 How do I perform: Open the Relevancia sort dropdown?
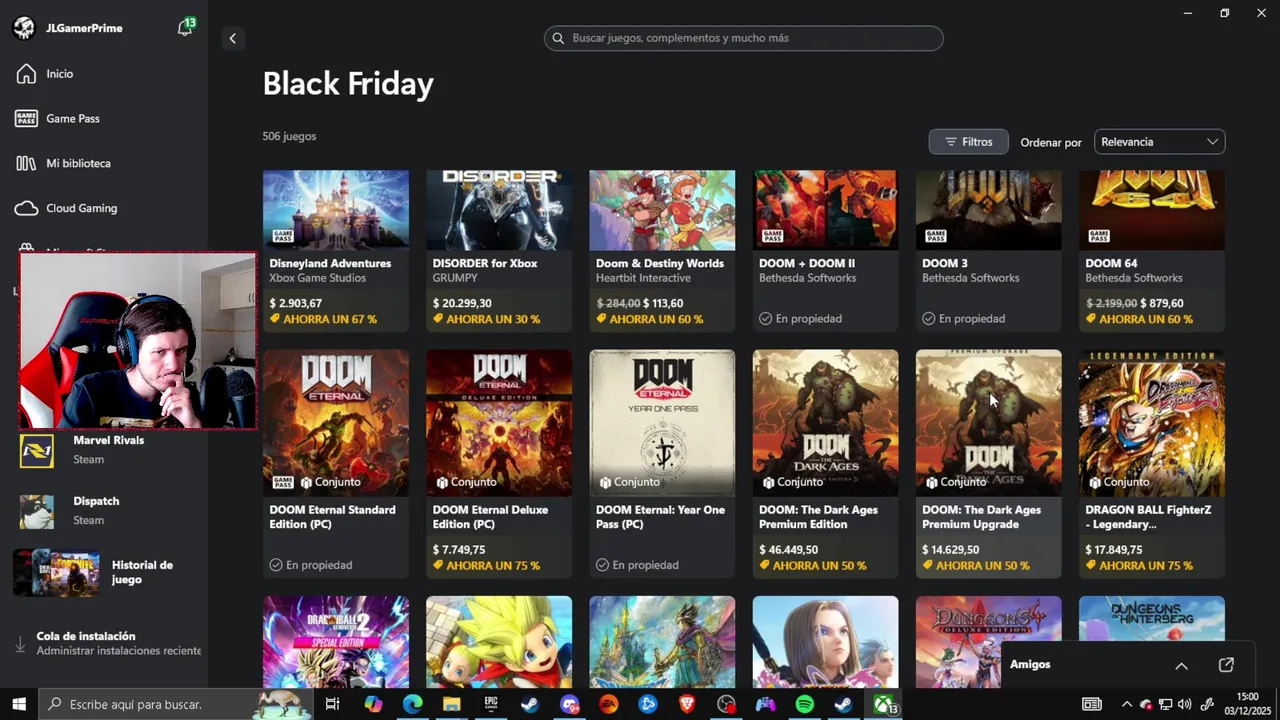[x=1160, y=142]
